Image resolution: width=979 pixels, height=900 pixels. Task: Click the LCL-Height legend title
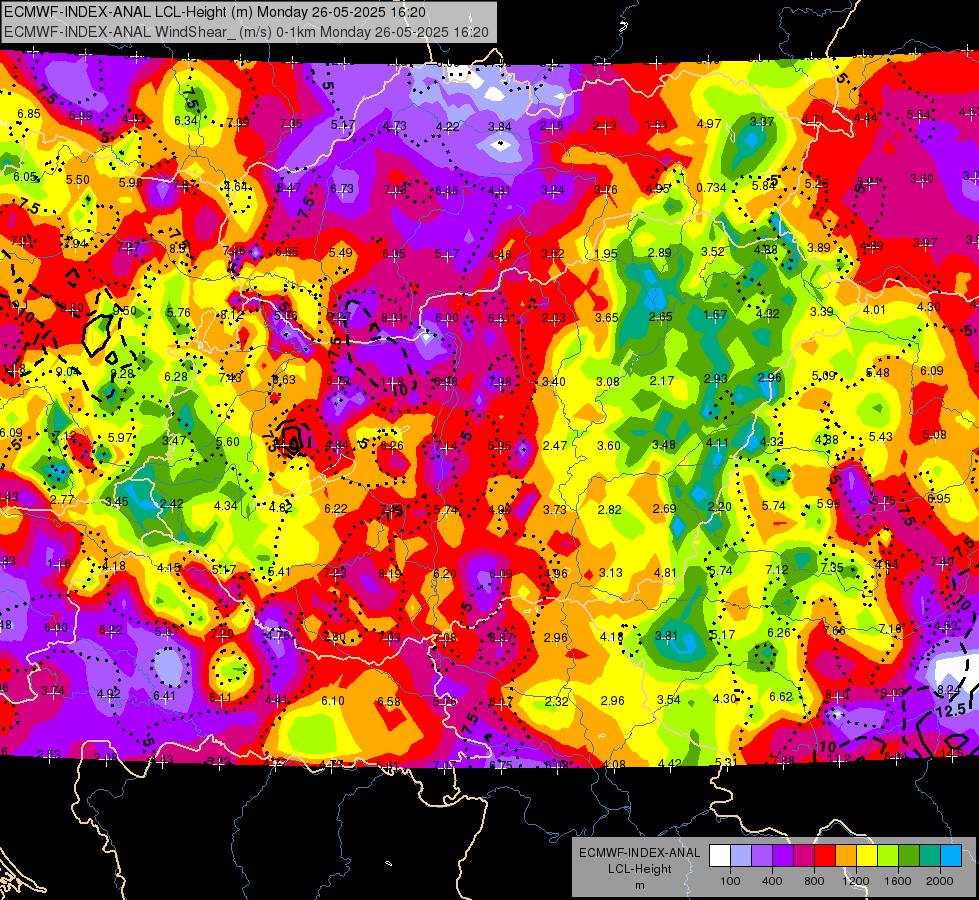coord(639,869)
